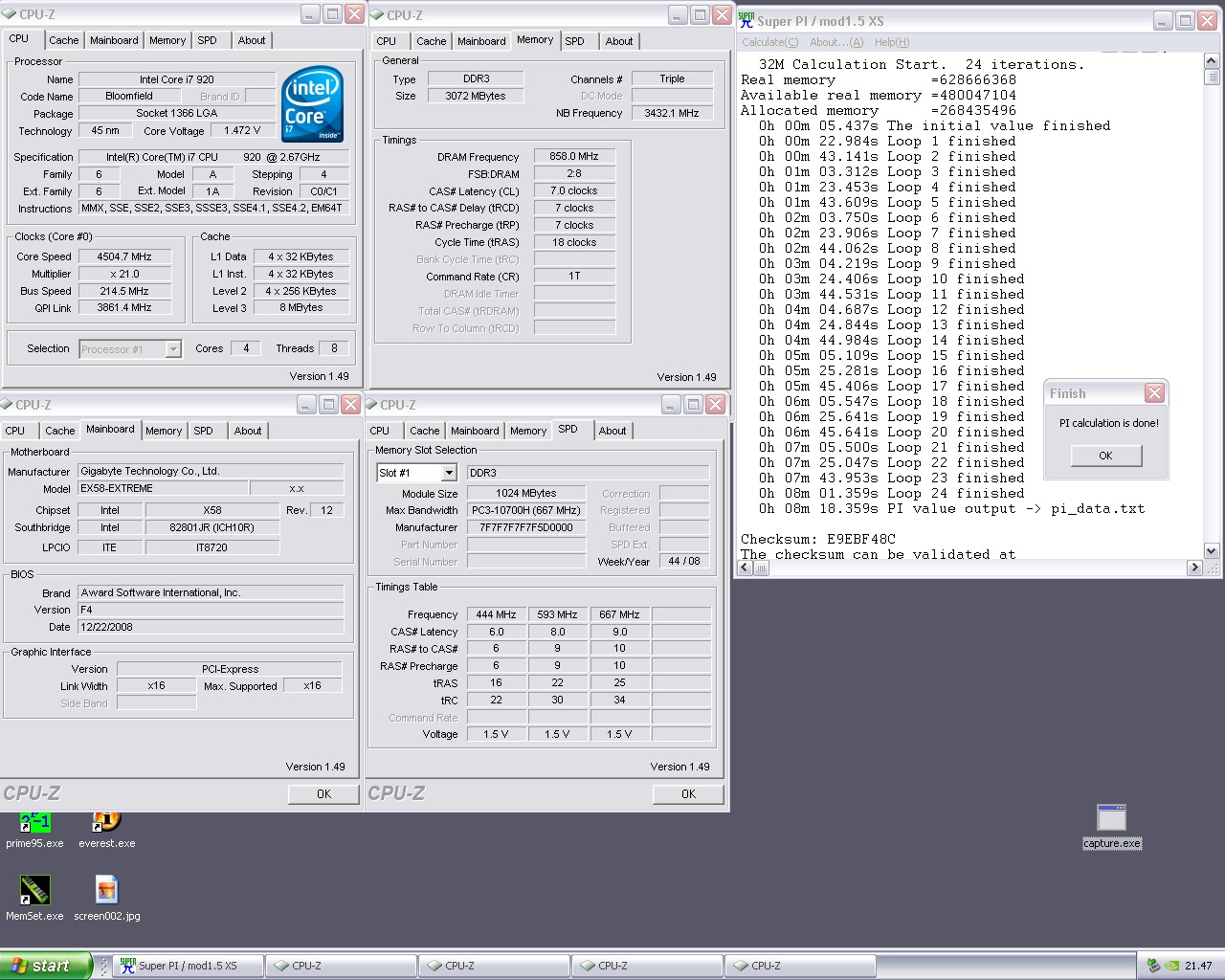Click the Southbridge value 82801JR (ICH10R)

click(212, 527)
